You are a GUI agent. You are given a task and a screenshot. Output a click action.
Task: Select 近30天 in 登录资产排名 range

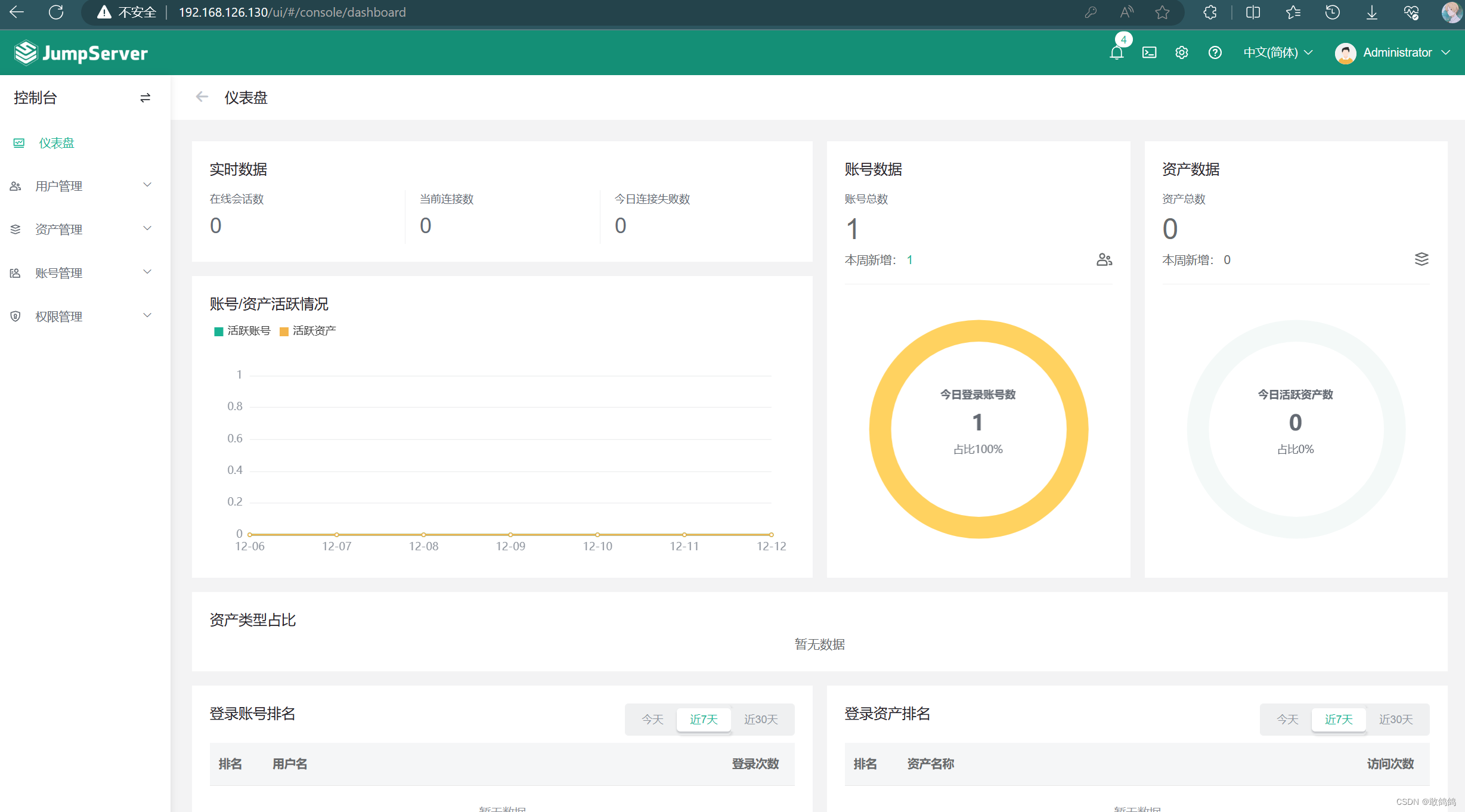pyautogui.click(x=1395, y=719)
